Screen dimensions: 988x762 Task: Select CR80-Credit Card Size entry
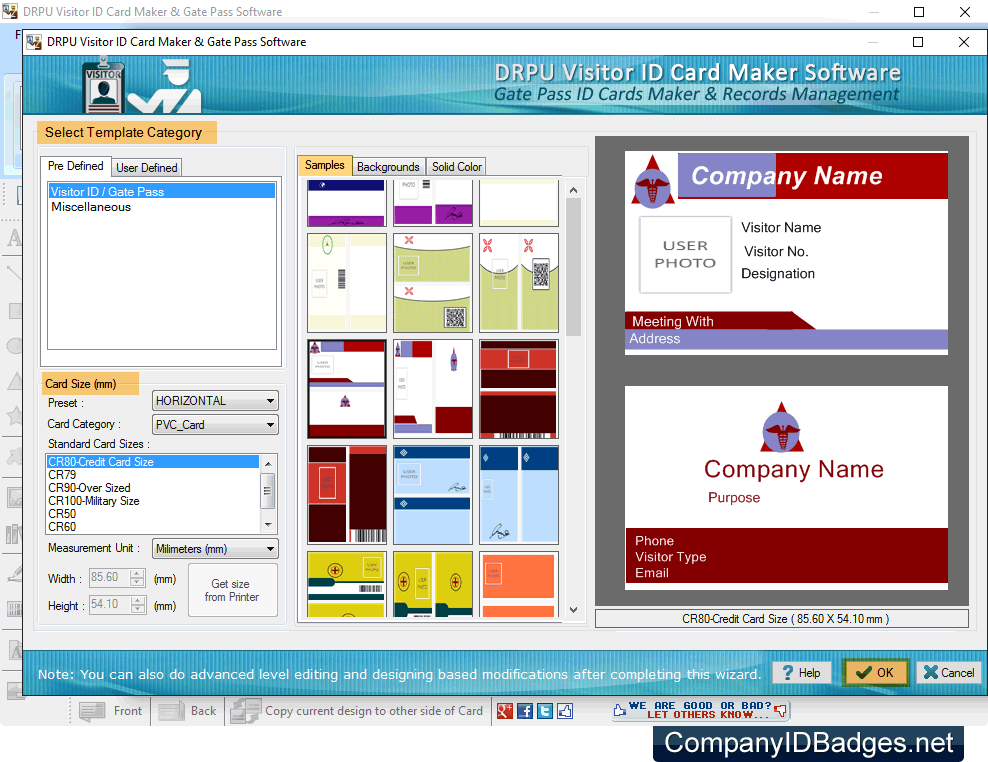tap(153, 462)
